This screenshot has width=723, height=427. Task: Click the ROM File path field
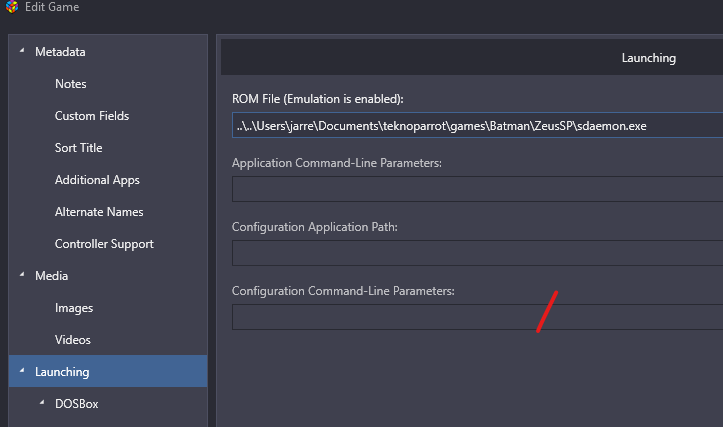pos(477,125)
